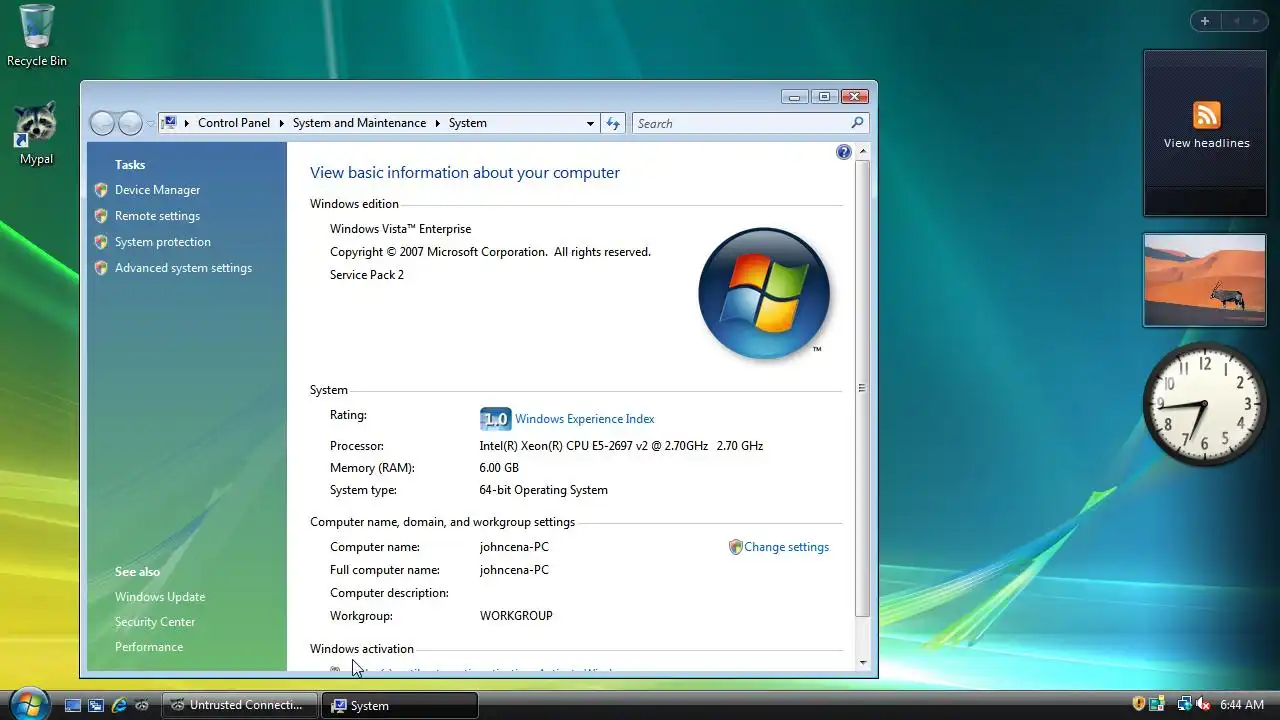Screen dimensions: 1280x720
Task: Click the add gadget plus button
Action: tap(1205, 21)
